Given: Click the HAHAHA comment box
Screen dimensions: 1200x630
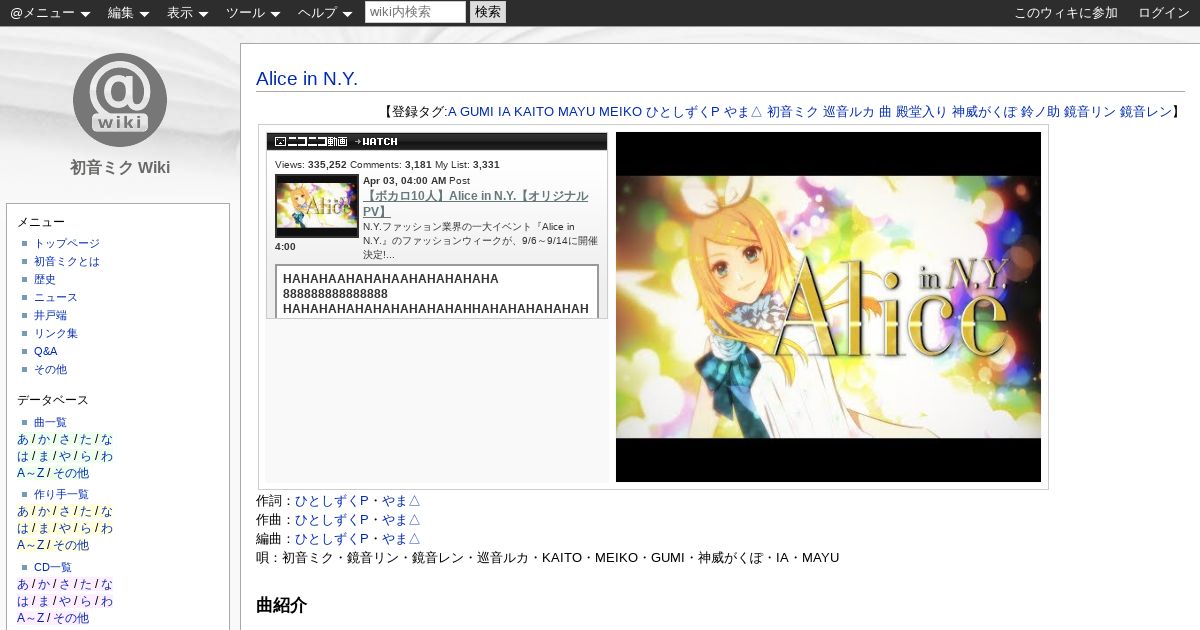Looking at the screenshot, I should coord(437,291).
